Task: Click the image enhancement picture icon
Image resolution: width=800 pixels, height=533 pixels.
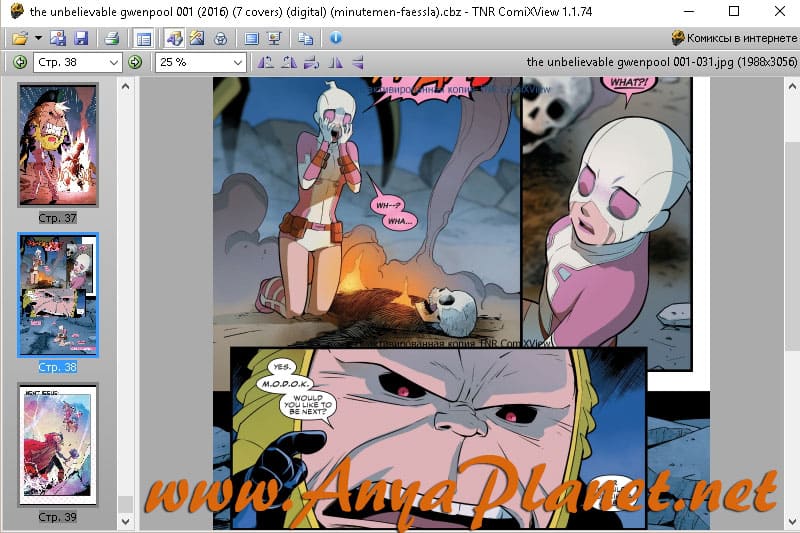Action: [197, 38]
